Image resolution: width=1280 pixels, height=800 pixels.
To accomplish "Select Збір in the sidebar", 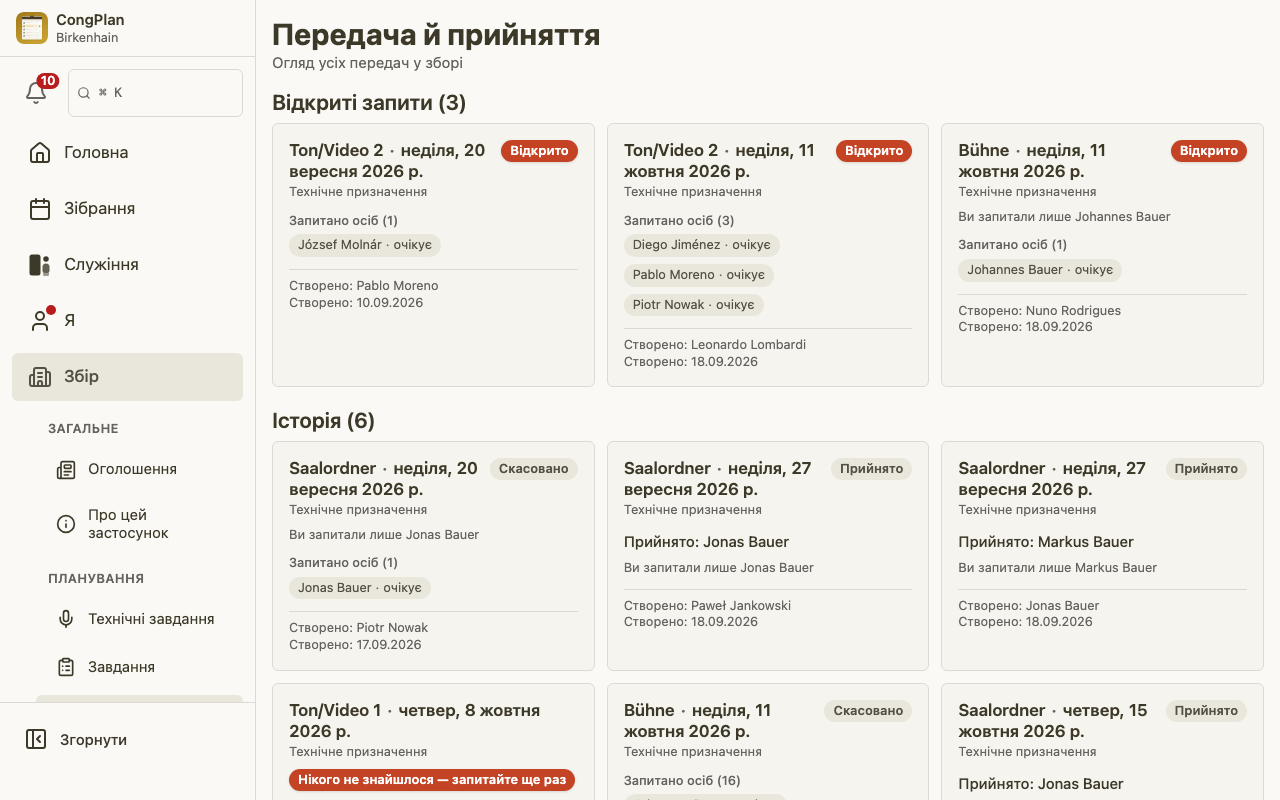I will point(127,377).
